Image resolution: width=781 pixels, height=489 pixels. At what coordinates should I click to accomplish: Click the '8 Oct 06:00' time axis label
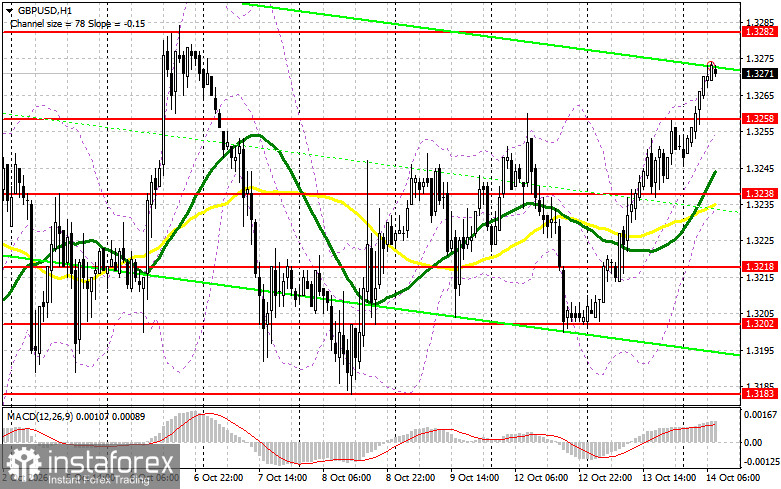346,478
